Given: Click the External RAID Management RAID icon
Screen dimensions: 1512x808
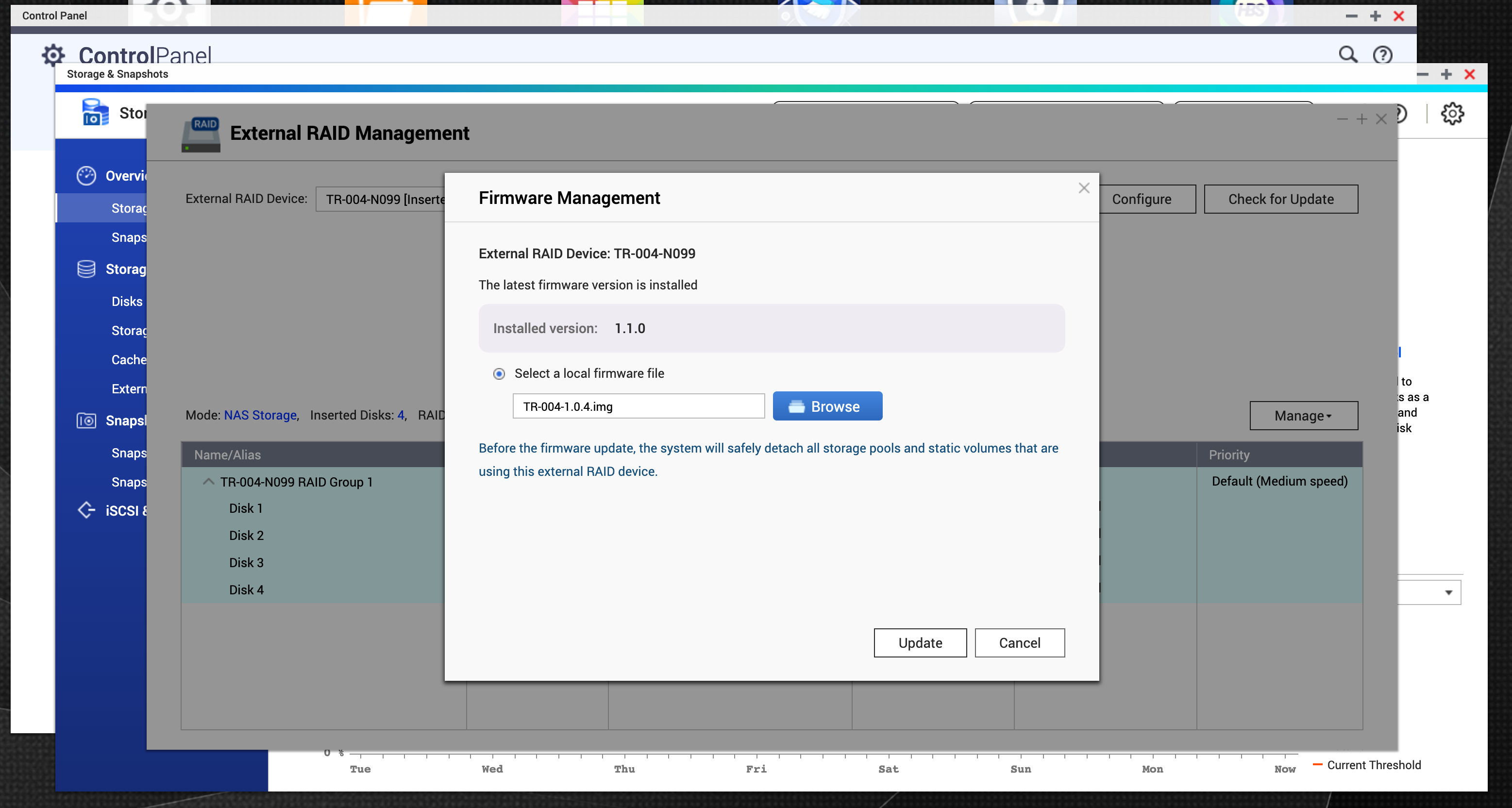Looking at the screenshot, I should point(201,134).
